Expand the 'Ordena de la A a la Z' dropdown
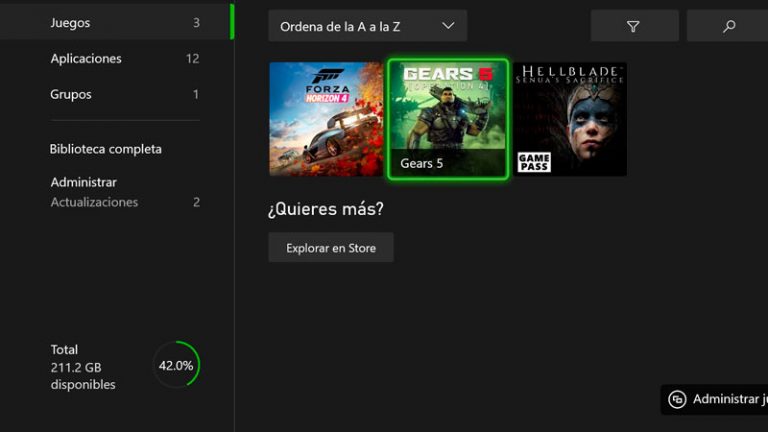 367,26
